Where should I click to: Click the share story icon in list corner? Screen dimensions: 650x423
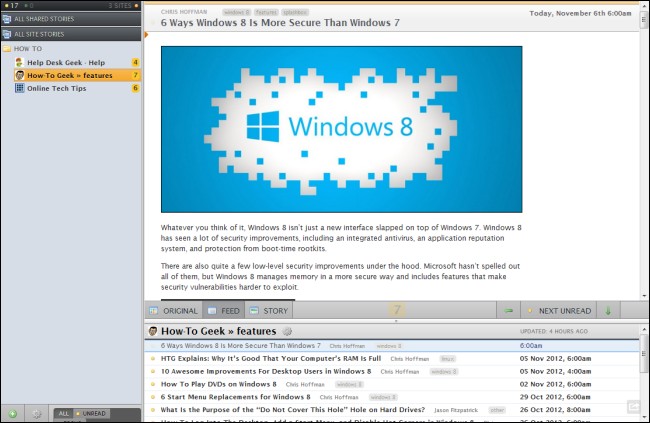click(633, 406)
